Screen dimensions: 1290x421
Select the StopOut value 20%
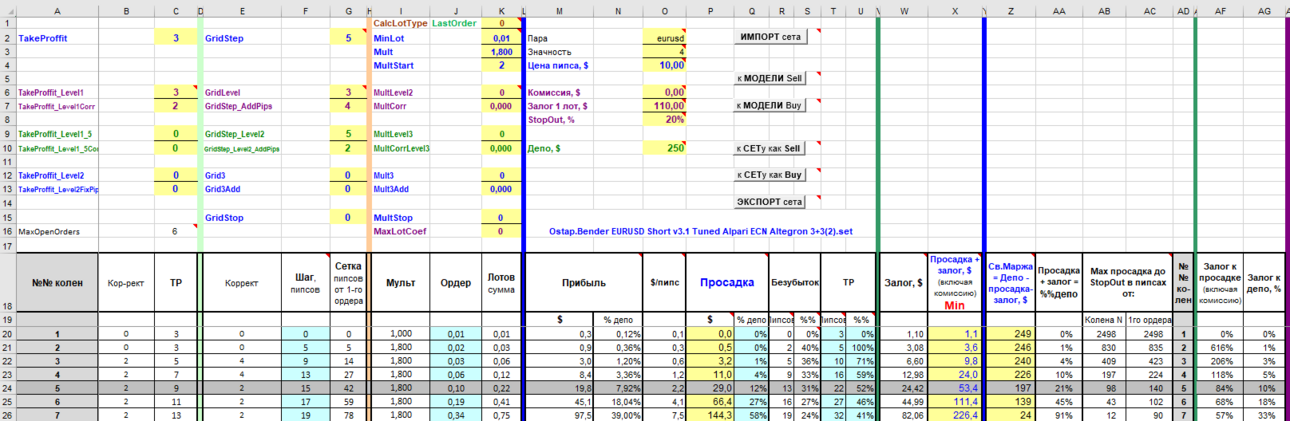coord(664,119)
